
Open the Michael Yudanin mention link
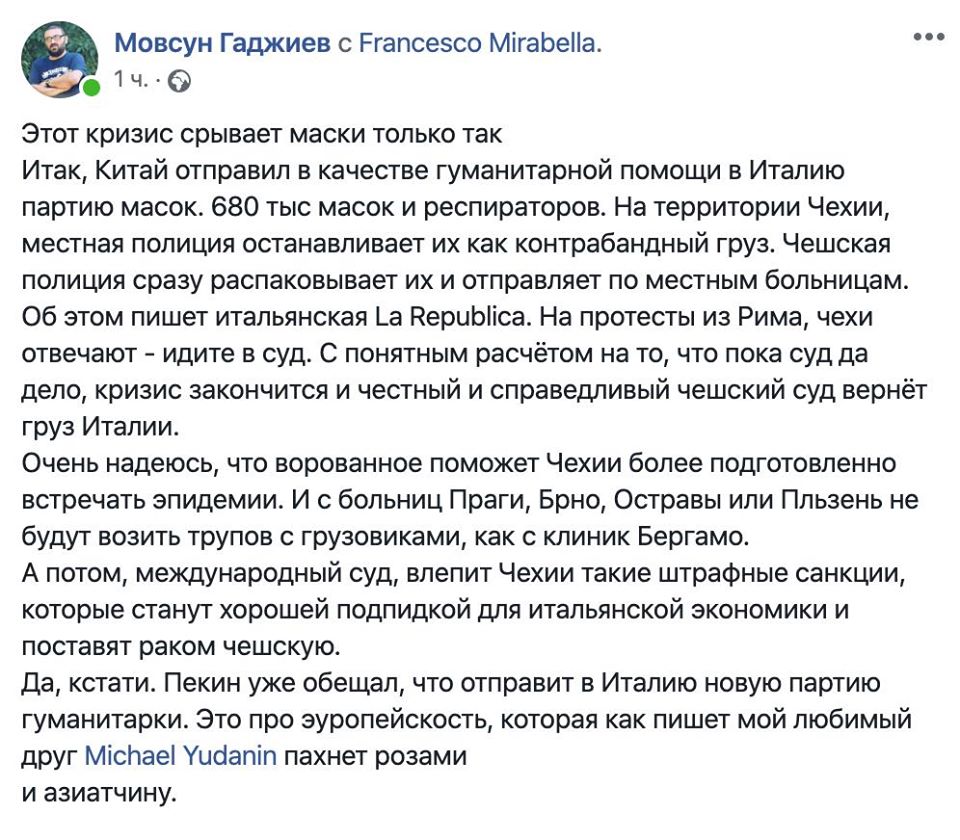(181, 756)
